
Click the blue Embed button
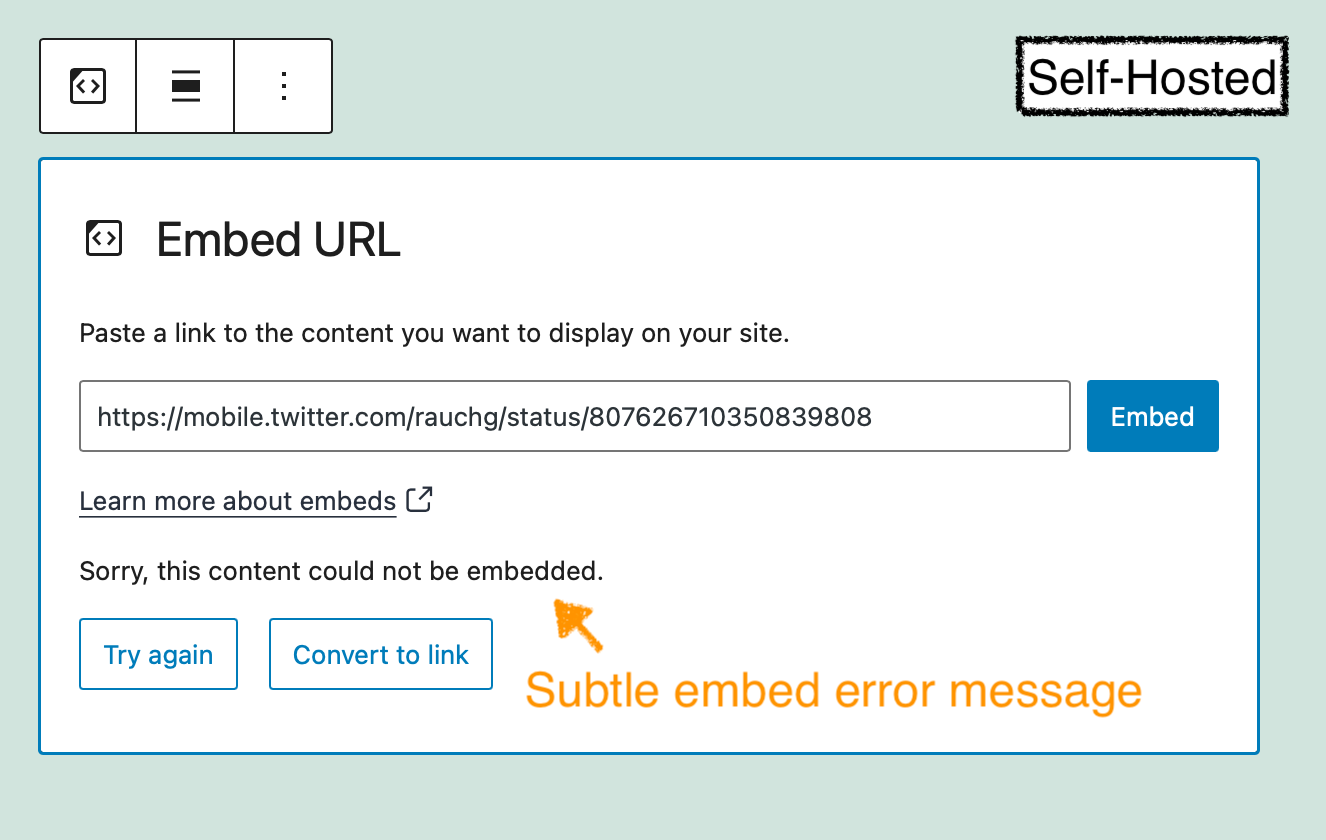click(1152, 416)
